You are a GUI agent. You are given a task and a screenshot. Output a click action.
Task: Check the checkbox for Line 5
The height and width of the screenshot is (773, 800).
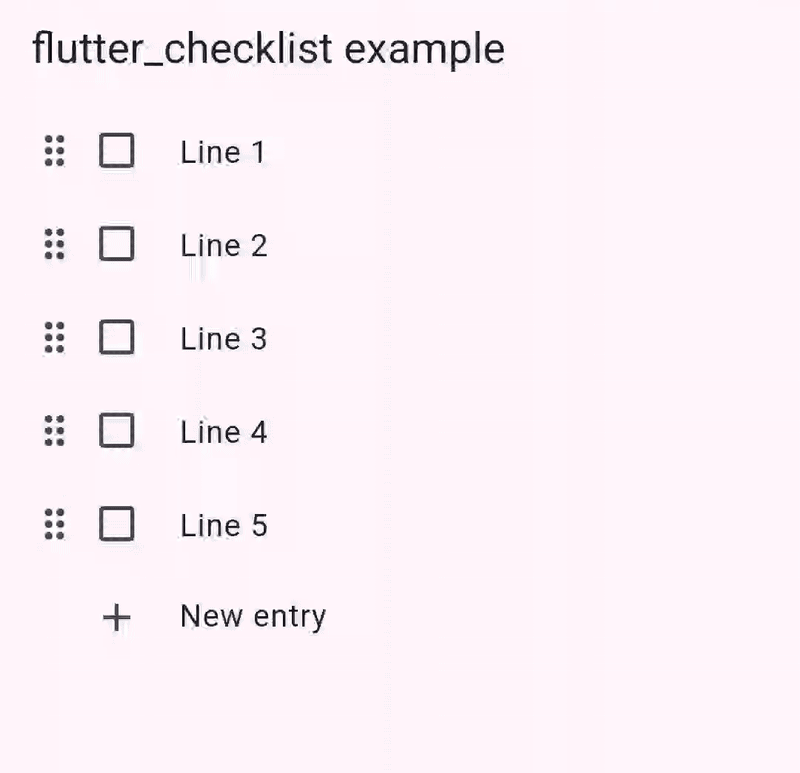117,525
